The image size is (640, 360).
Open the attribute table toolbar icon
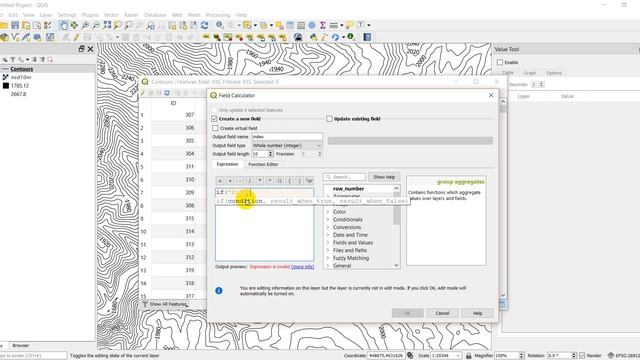coord(290,25)
